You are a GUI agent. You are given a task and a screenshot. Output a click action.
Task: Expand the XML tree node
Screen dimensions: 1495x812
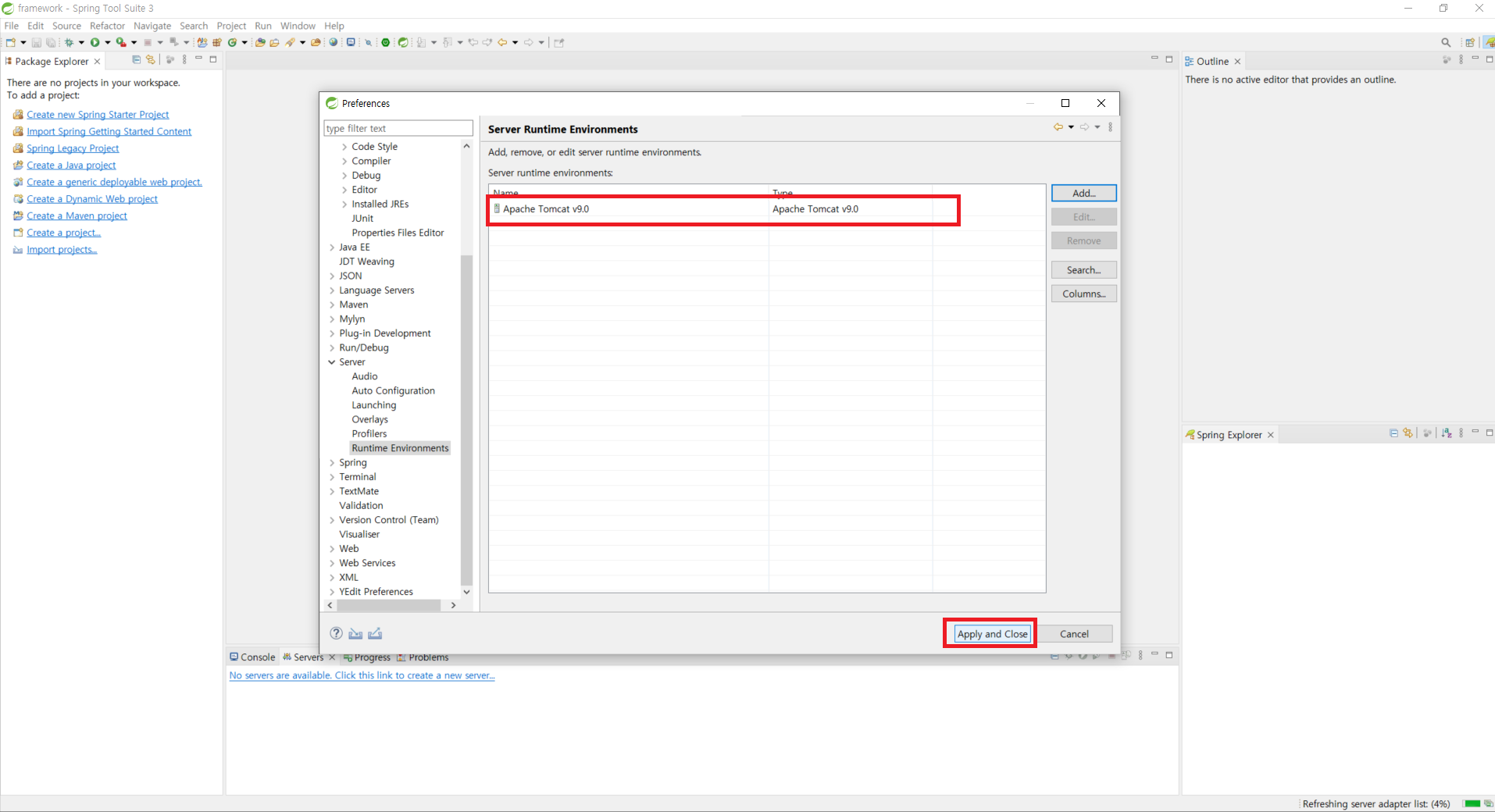pyautogui.click(x=332, y=578)
